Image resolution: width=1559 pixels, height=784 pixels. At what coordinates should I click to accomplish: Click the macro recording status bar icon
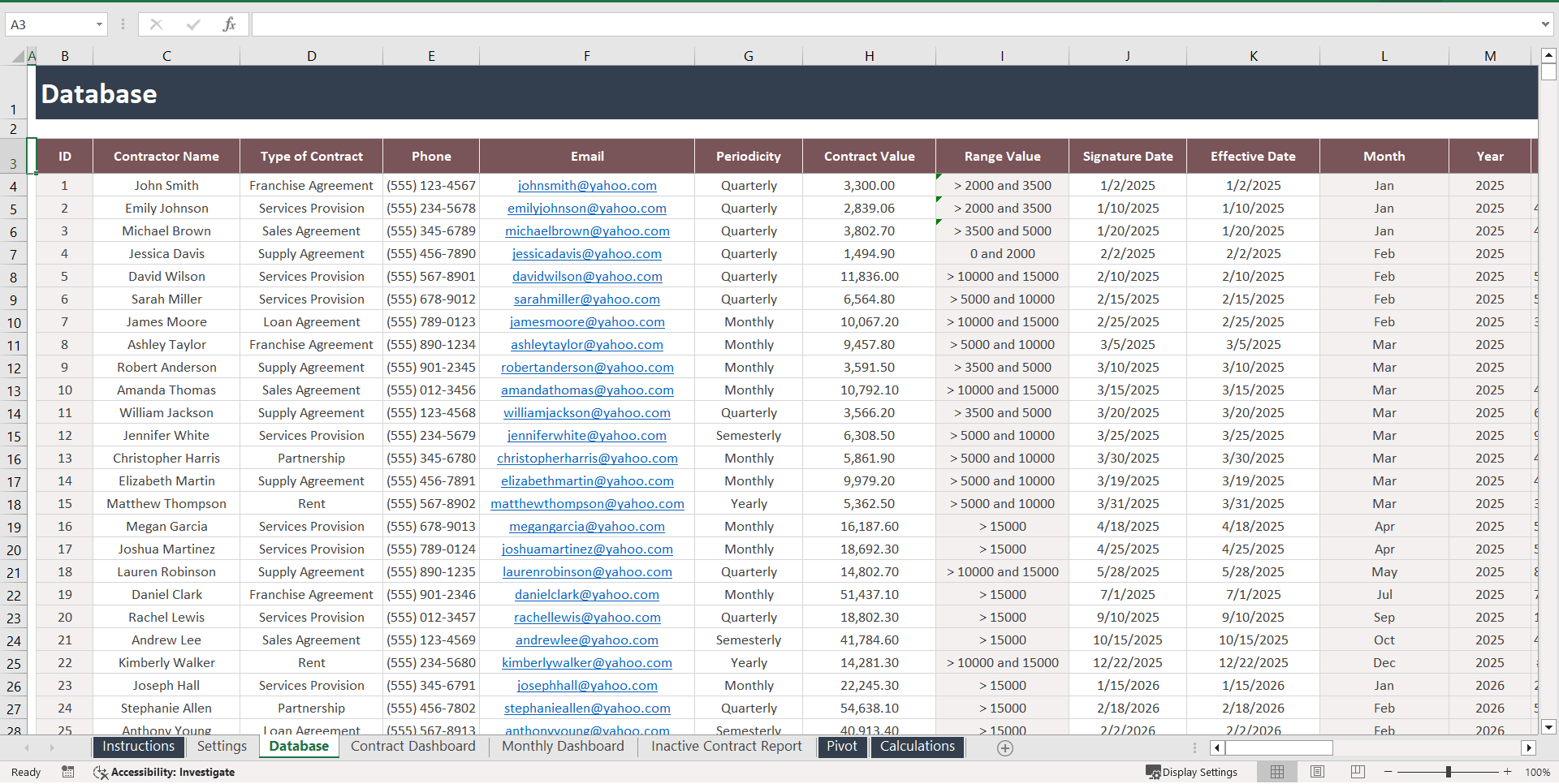[x=68, y=772]
